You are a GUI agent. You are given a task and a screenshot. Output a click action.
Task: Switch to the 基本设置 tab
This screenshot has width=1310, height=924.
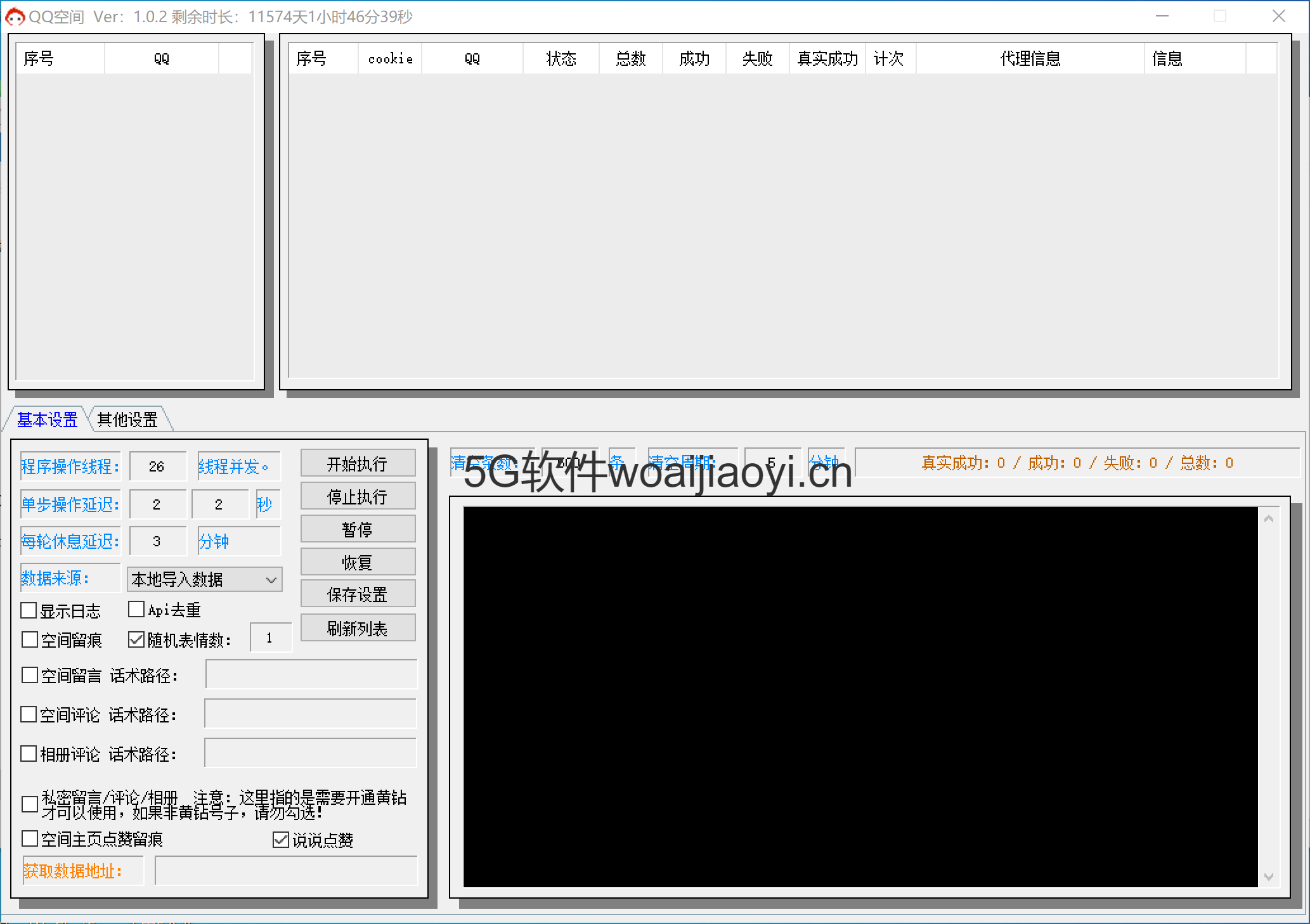tap(47, 420)
